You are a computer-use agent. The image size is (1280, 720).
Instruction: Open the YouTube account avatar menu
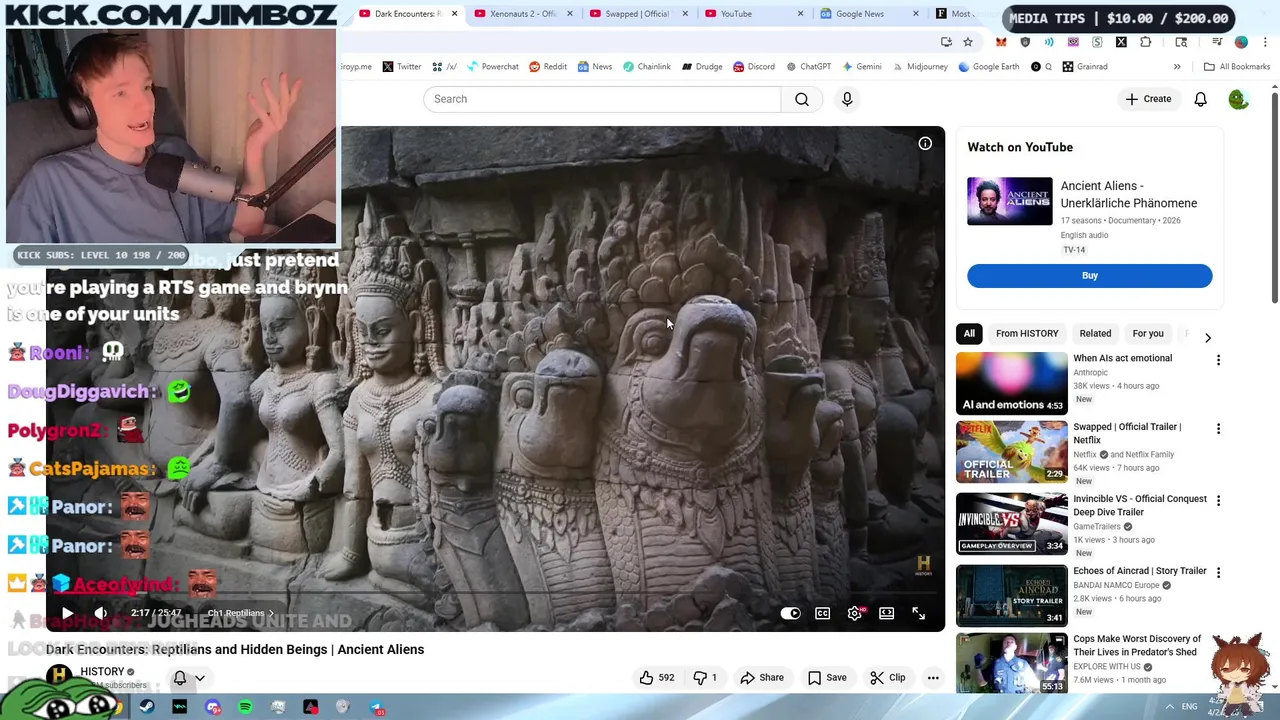click(1238, 99)
